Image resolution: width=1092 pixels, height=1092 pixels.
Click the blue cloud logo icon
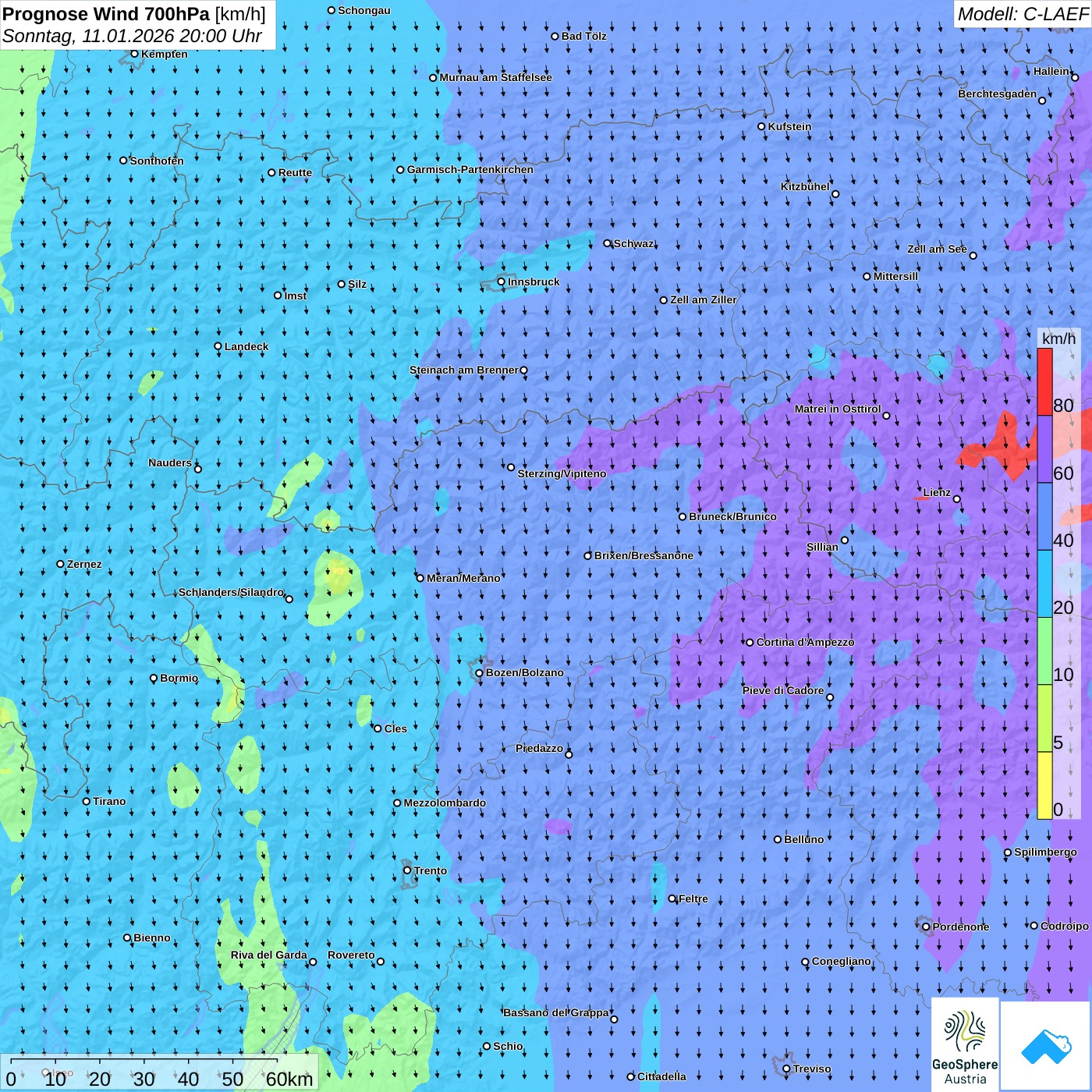click(1046, 1046)
